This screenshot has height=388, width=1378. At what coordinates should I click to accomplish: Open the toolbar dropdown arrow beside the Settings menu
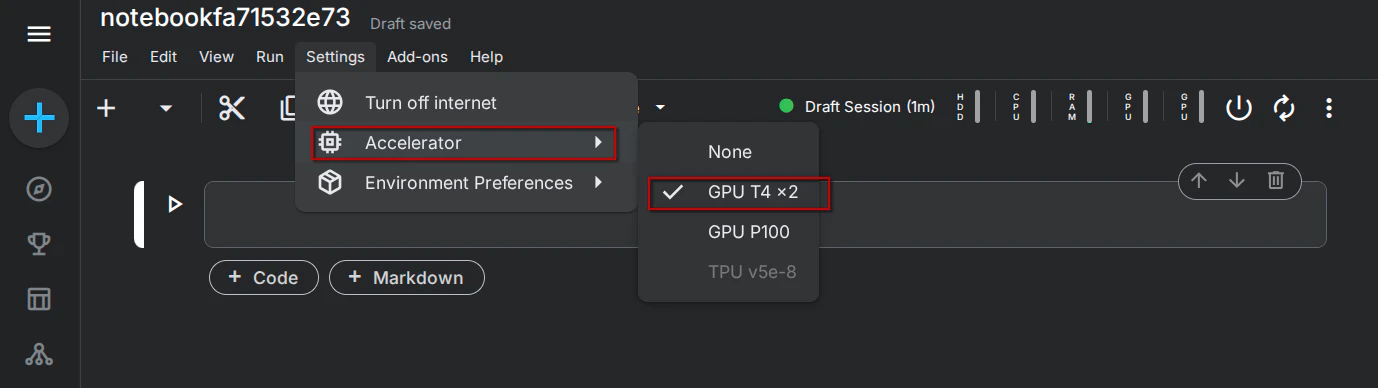(x=660, y=107)
